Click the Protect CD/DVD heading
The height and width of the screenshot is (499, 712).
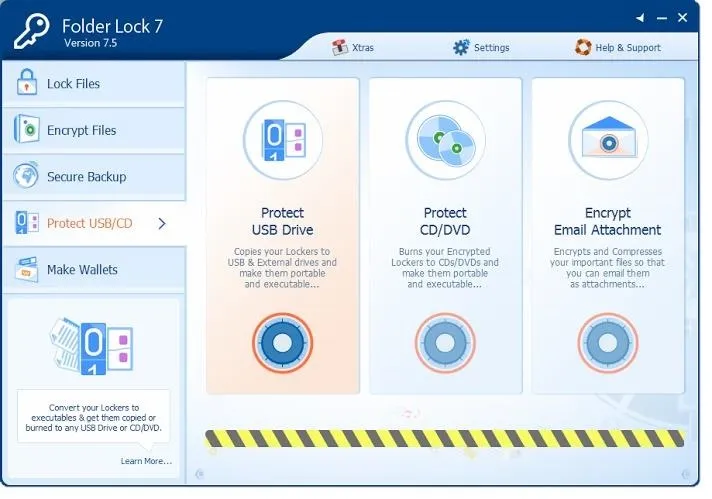tap(445, 222)
